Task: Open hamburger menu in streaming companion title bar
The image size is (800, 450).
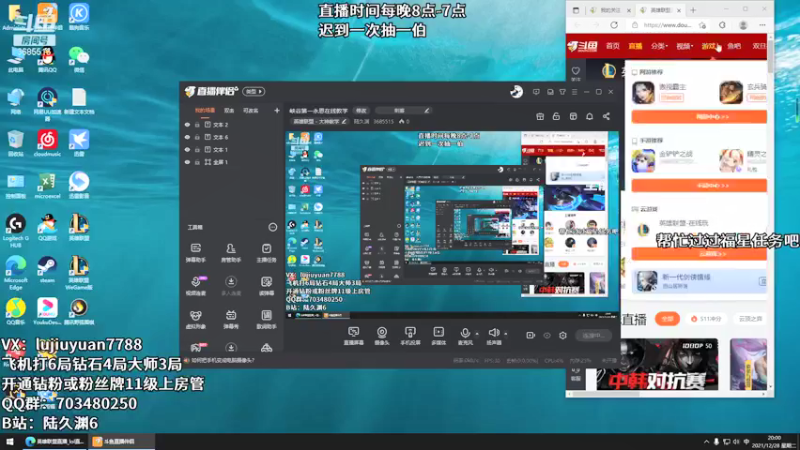Action: click(x=574, y=92)
